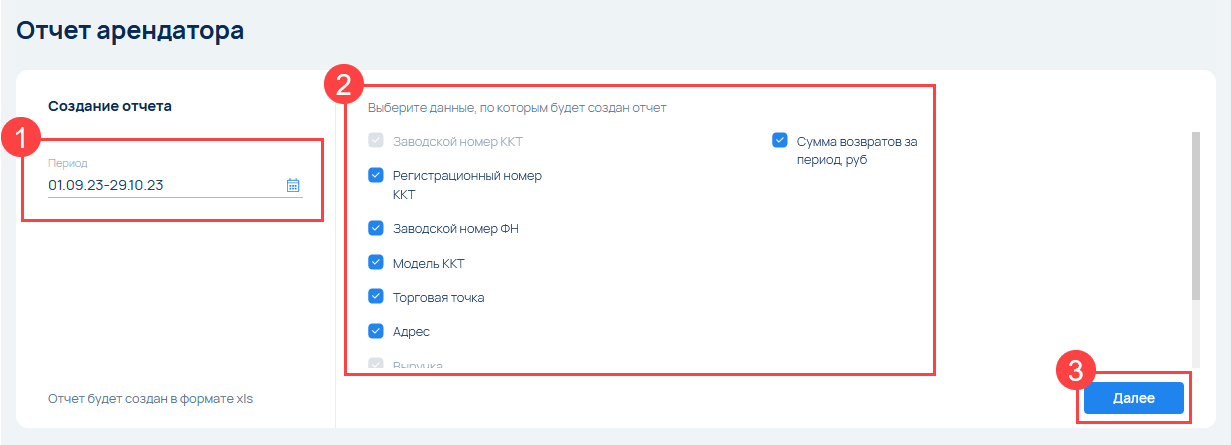This screenshot has height=445, width=1231.
Task: Uncheck the Регистрационный номер ККТ checkbox
Action: (376, 176)
